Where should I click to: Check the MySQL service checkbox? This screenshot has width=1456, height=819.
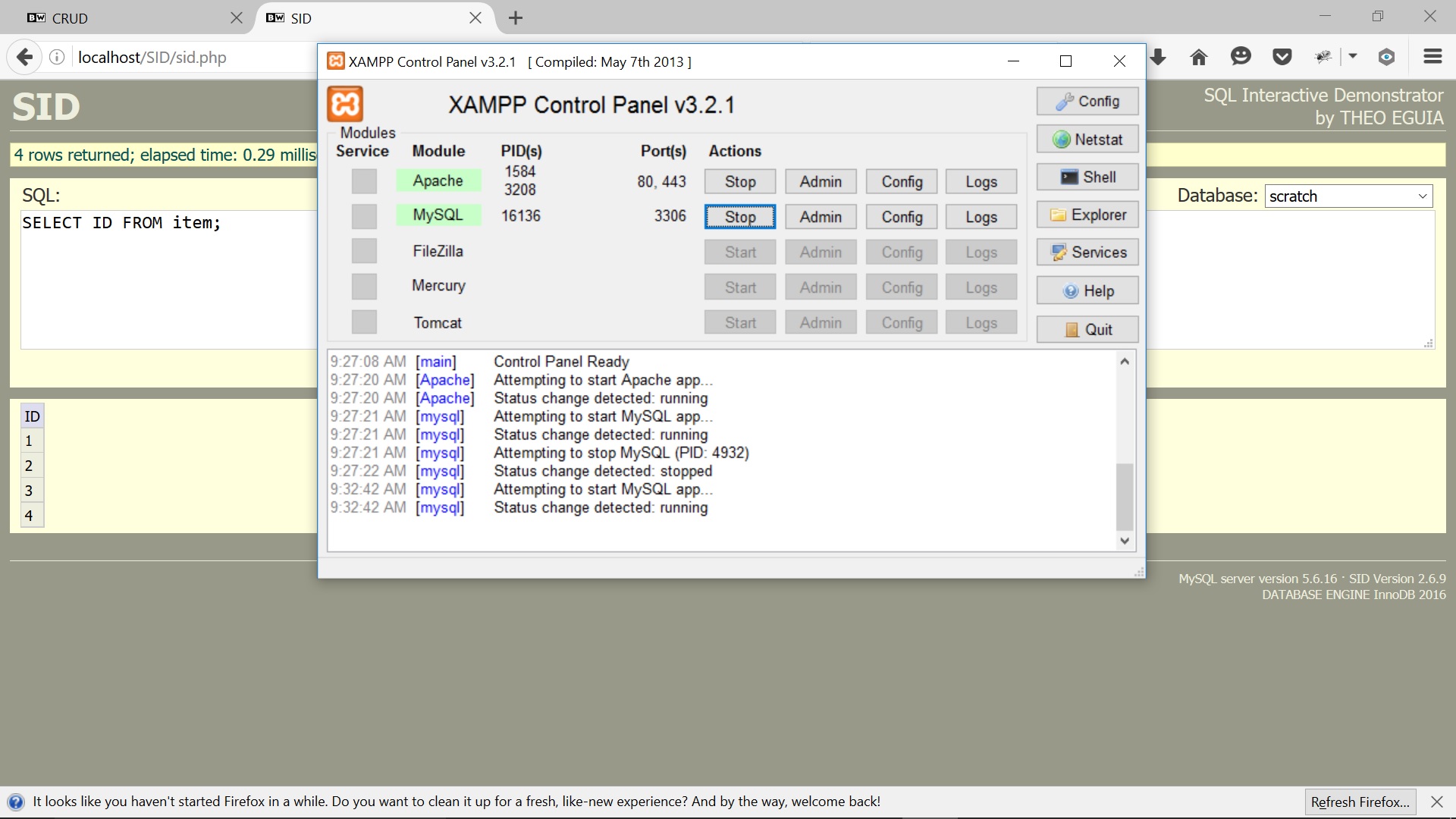click(x=364, y=216)
